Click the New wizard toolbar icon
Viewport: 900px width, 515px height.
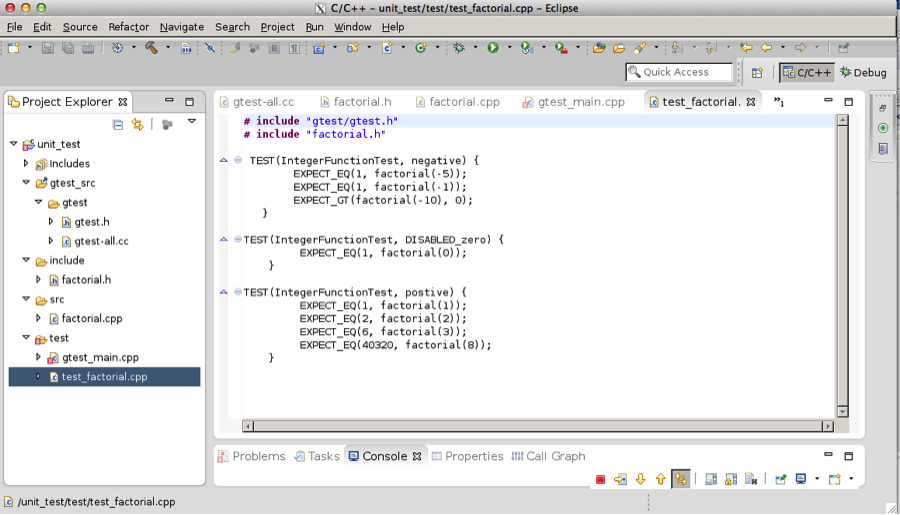pyautogui.click(x=13, y=48)
